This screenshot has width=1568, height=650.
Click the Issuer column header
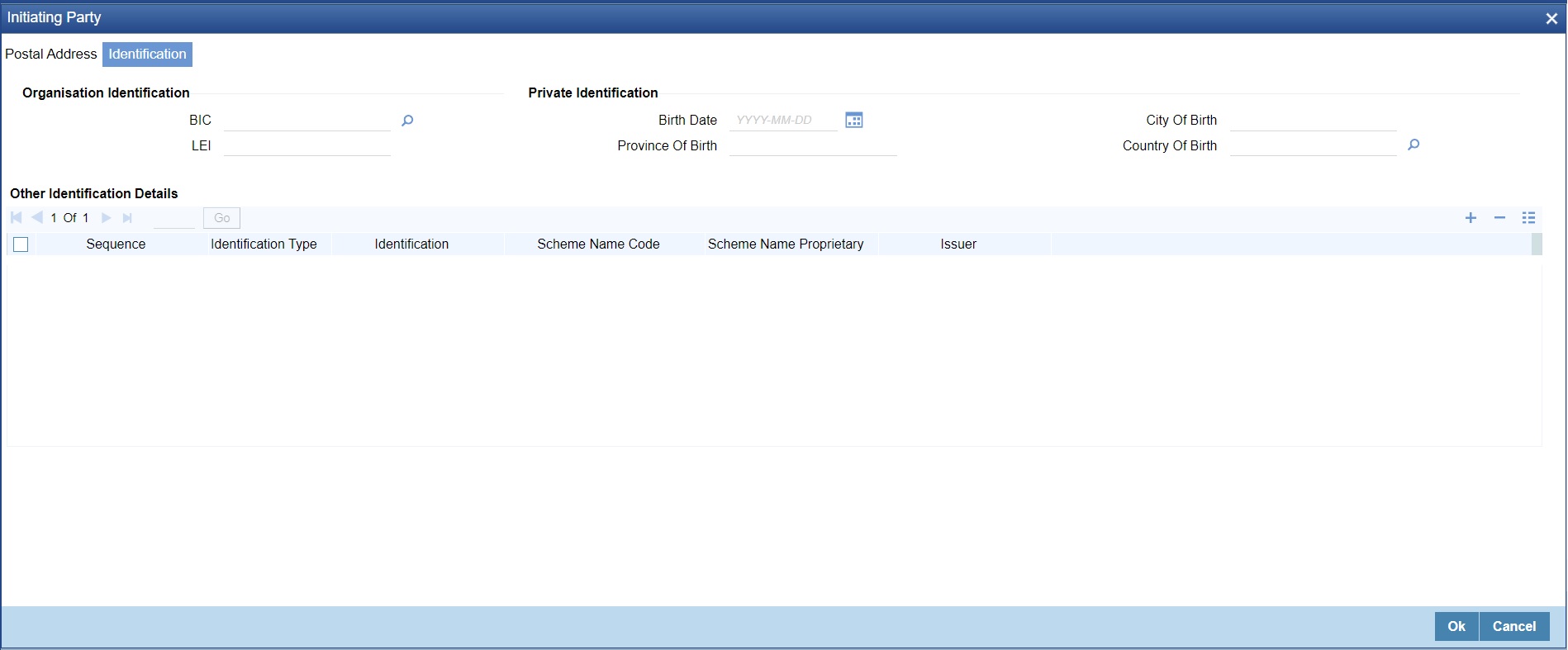958,244
